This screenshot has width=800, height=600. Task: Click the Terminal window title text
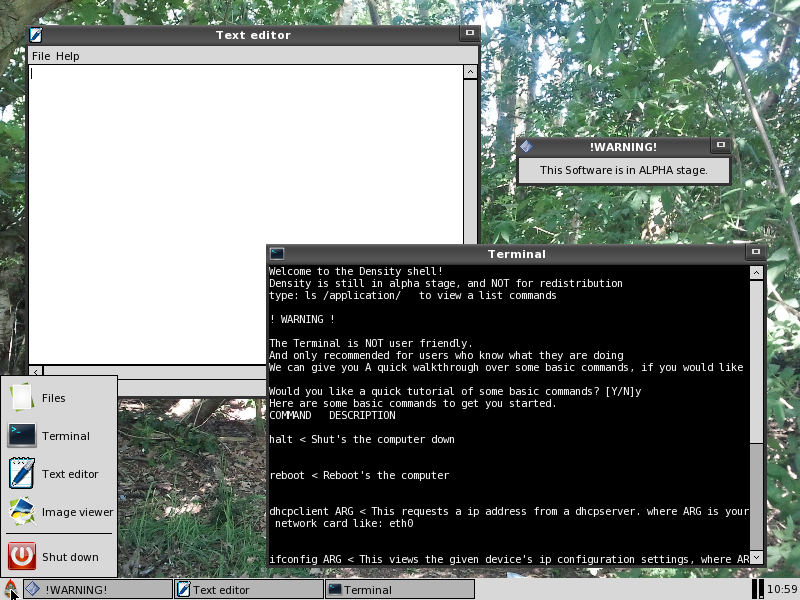(516, 254)
